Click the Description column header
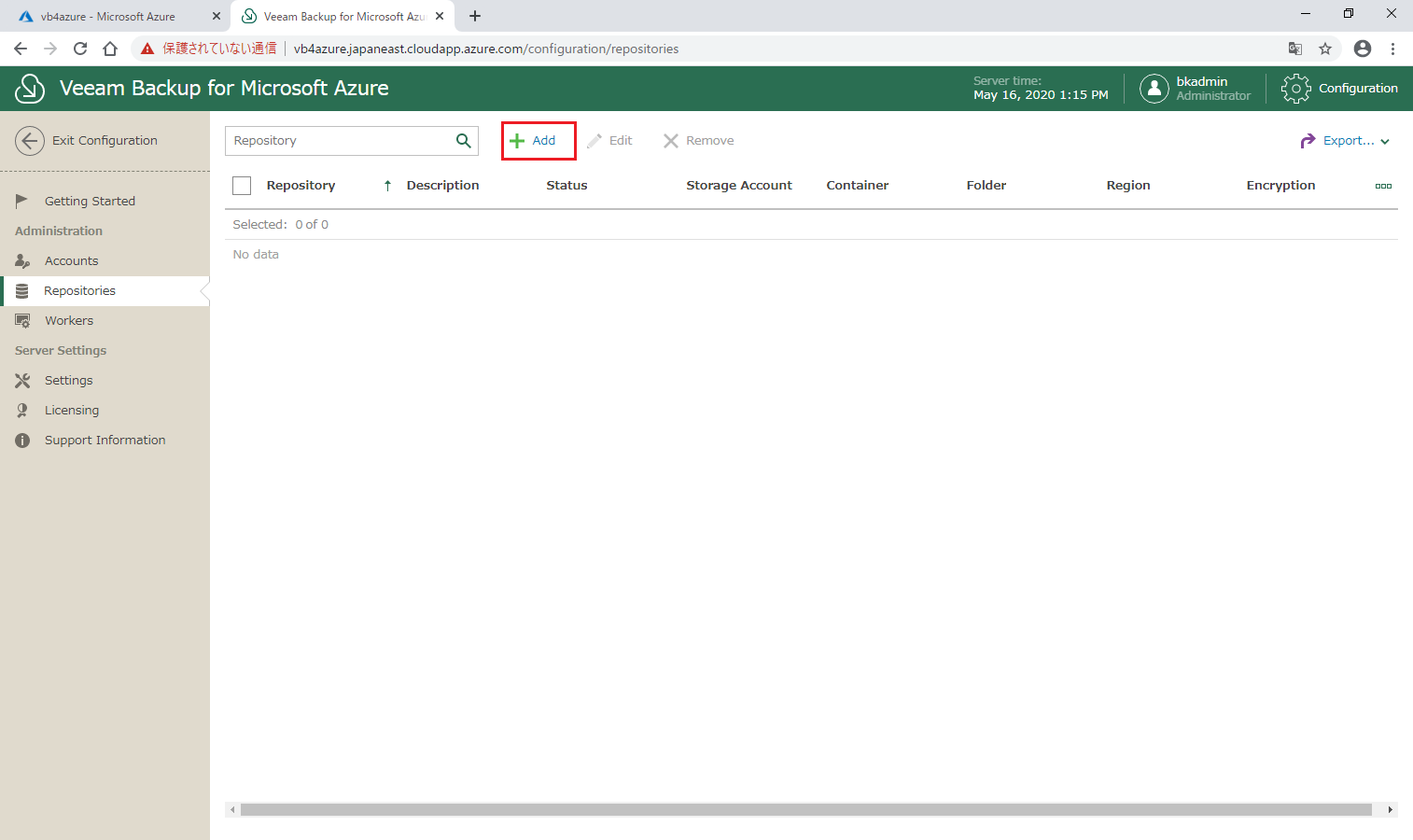Viewport: 1413px width, 840px height. point(442,186)
